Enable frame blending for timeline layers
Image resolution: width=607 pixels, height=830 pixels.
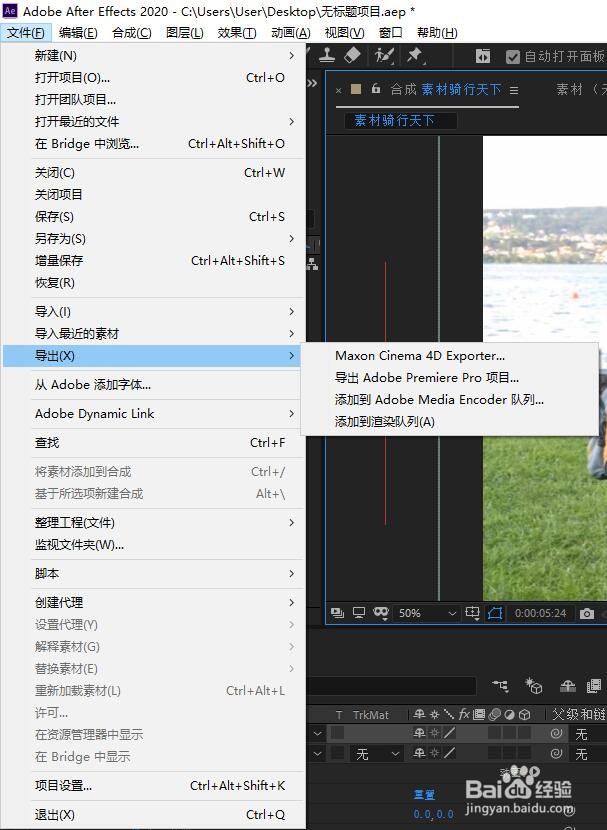coord(594,687)
